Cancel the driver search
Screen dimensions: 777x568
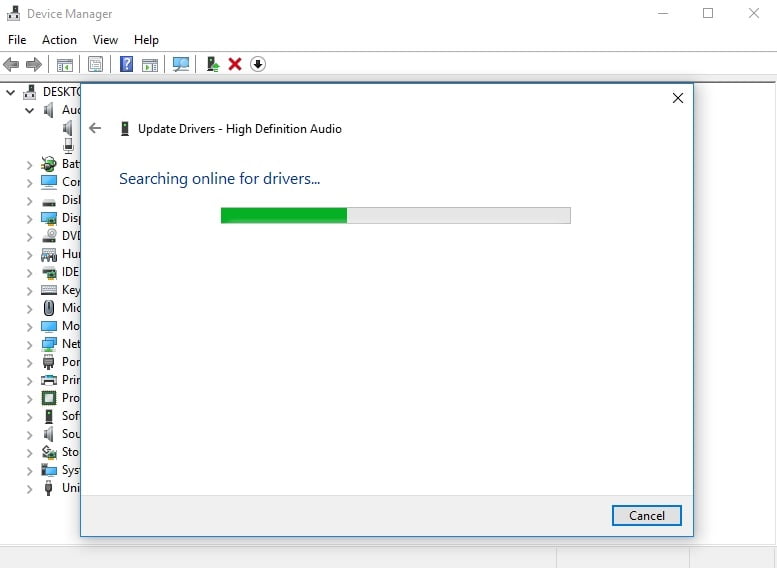[647, 515]
